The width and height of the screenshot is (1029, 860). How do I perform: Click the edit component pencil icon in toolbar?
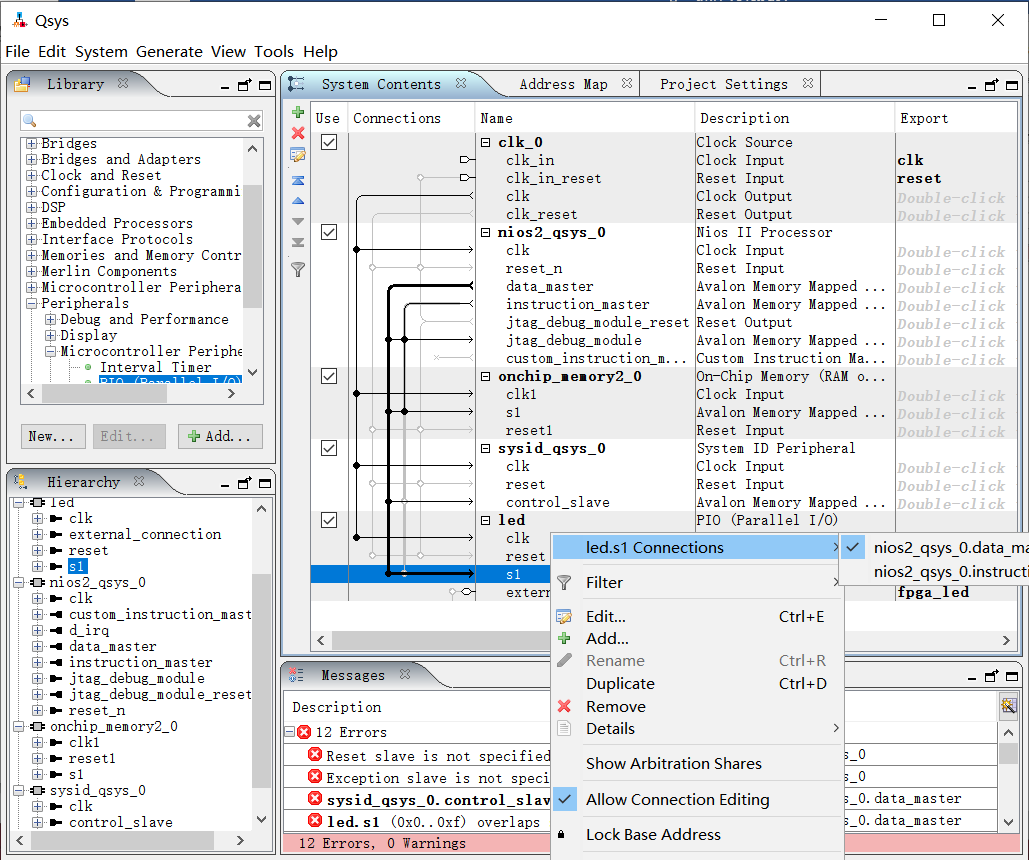(297, 155)
